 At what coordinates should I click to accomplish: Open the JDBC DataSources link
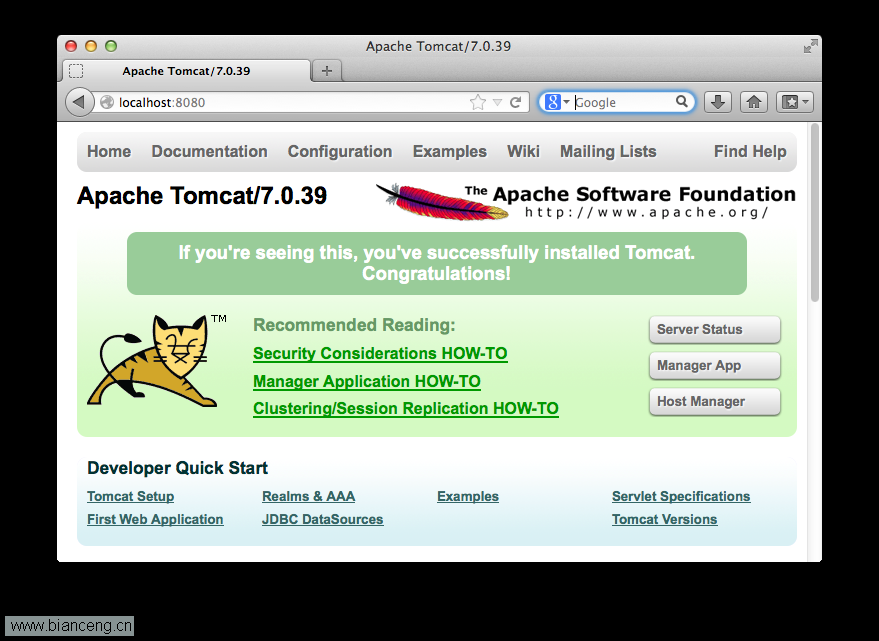point(322,519)
